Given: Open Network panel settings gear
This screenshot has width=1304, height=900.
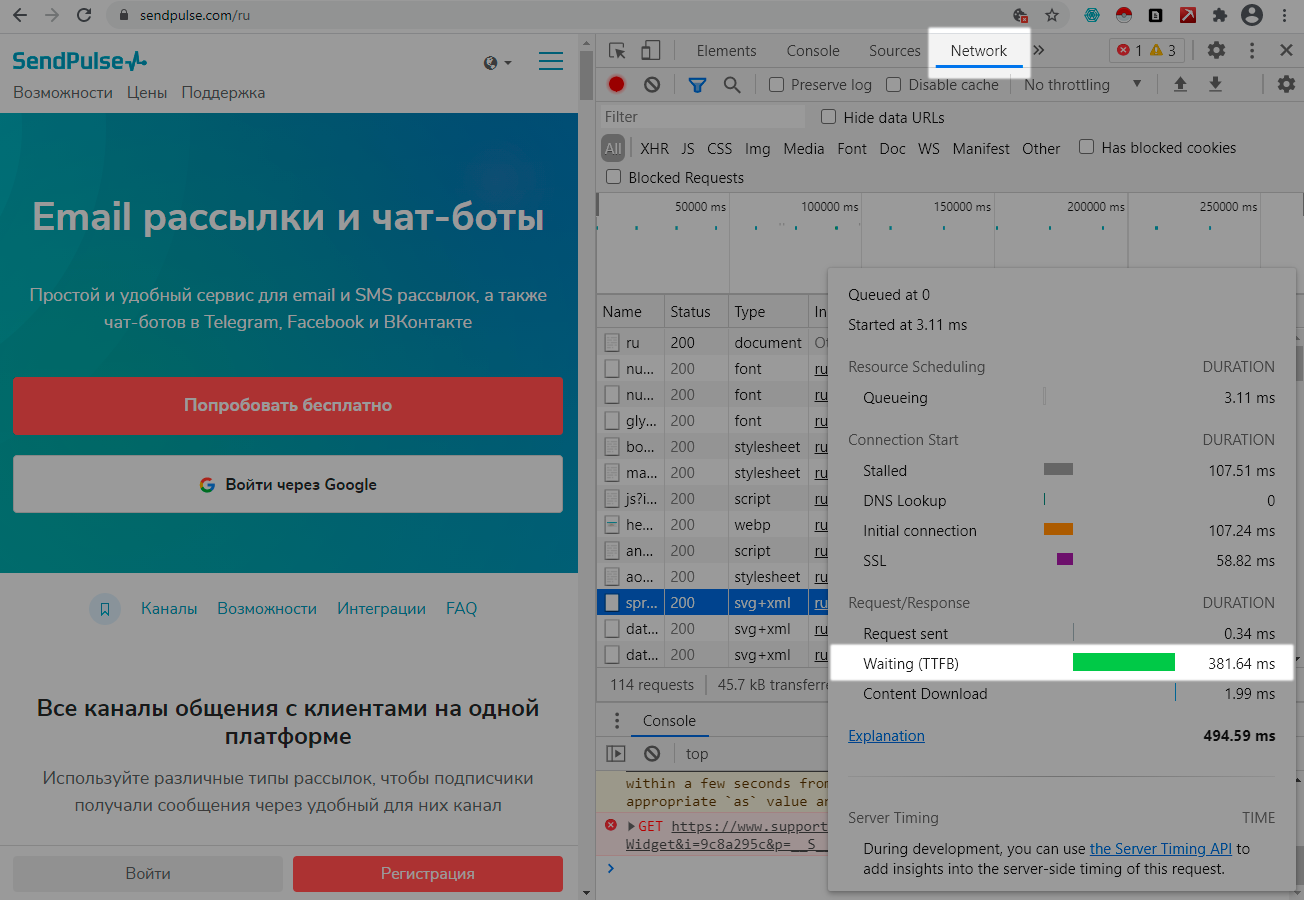Looking at the screenshot, I should click(x=1286, y=85).
